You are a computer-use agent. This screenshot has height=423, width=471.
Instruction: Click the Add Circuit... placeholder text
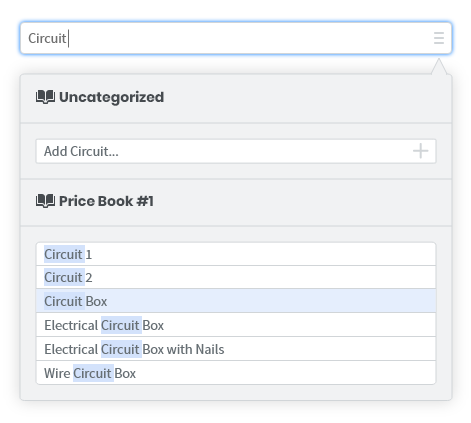81,151
